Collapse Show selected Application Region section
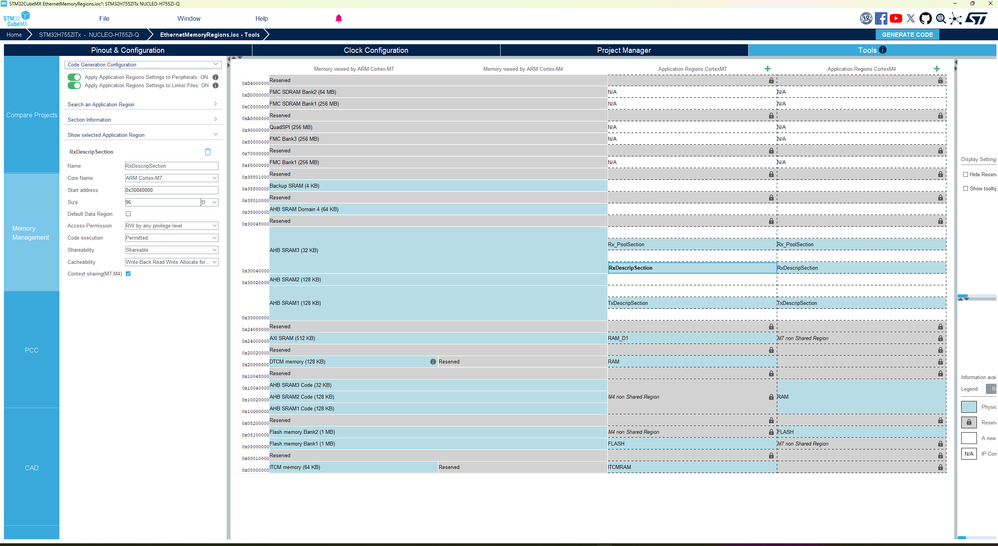The width and height of the screenshot is (998, 546). pyautogui.click(x=143, y=135)
